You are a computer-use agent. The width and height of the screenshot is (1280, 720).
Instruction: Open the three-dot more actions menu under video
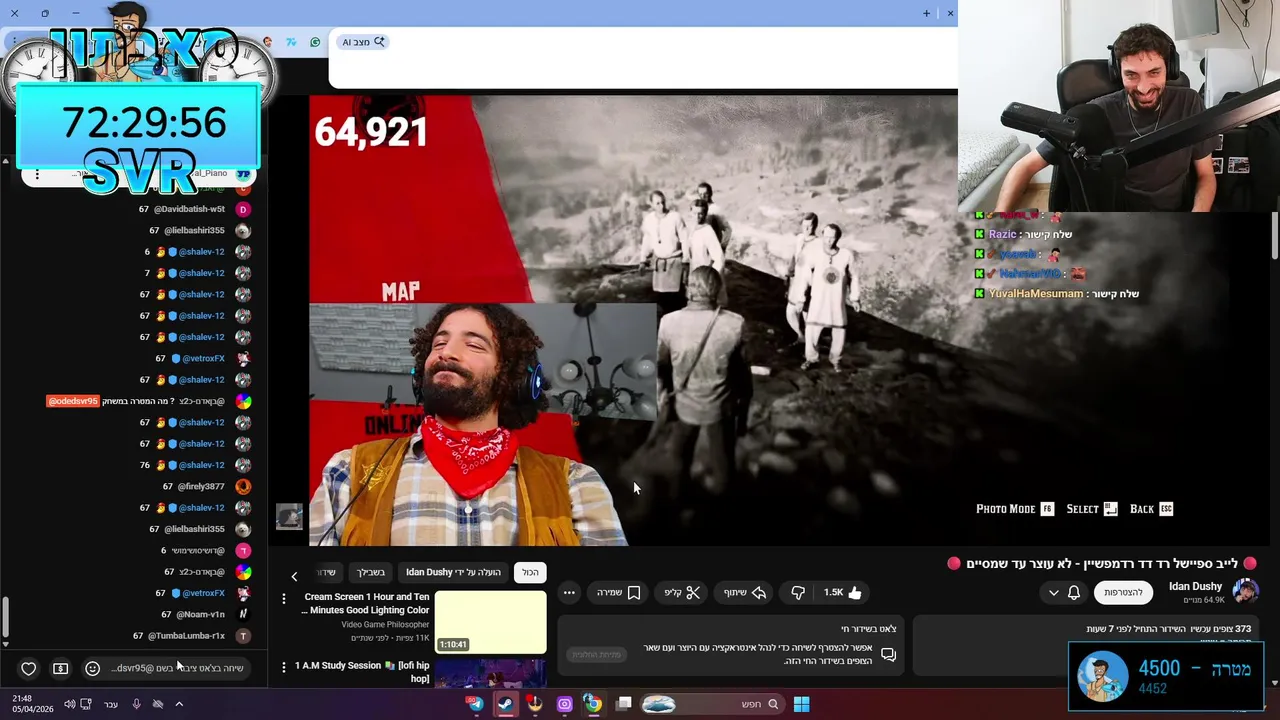(569, 592)
